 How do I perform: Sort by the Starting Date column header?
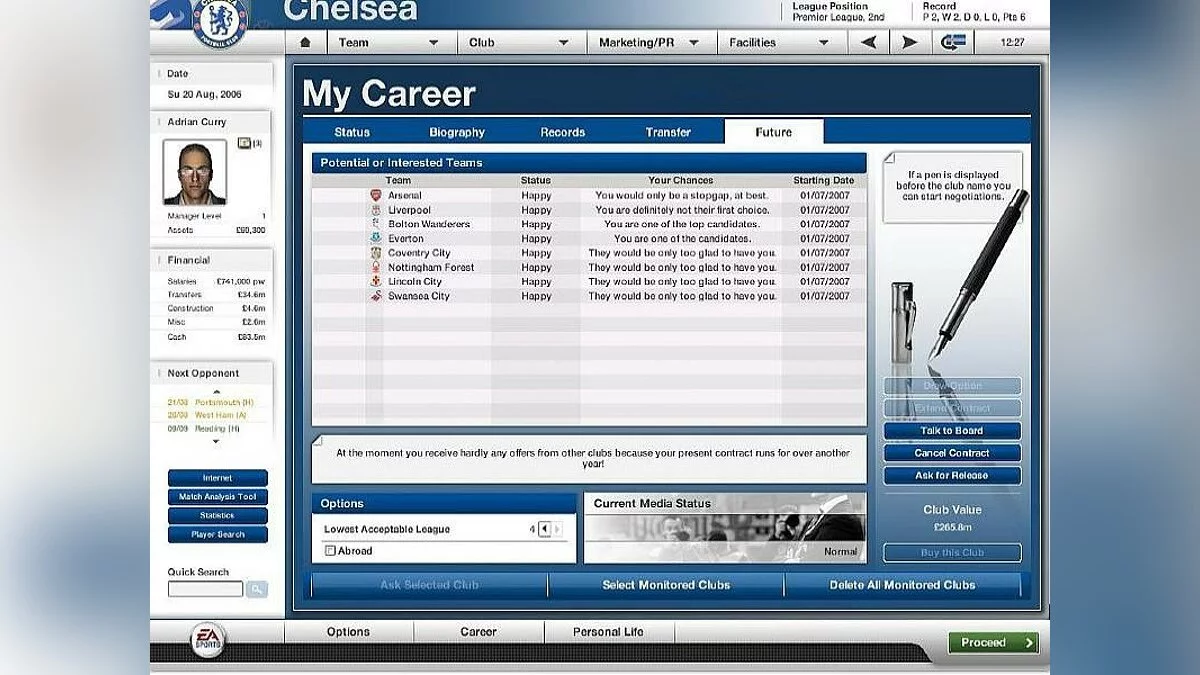824,181
